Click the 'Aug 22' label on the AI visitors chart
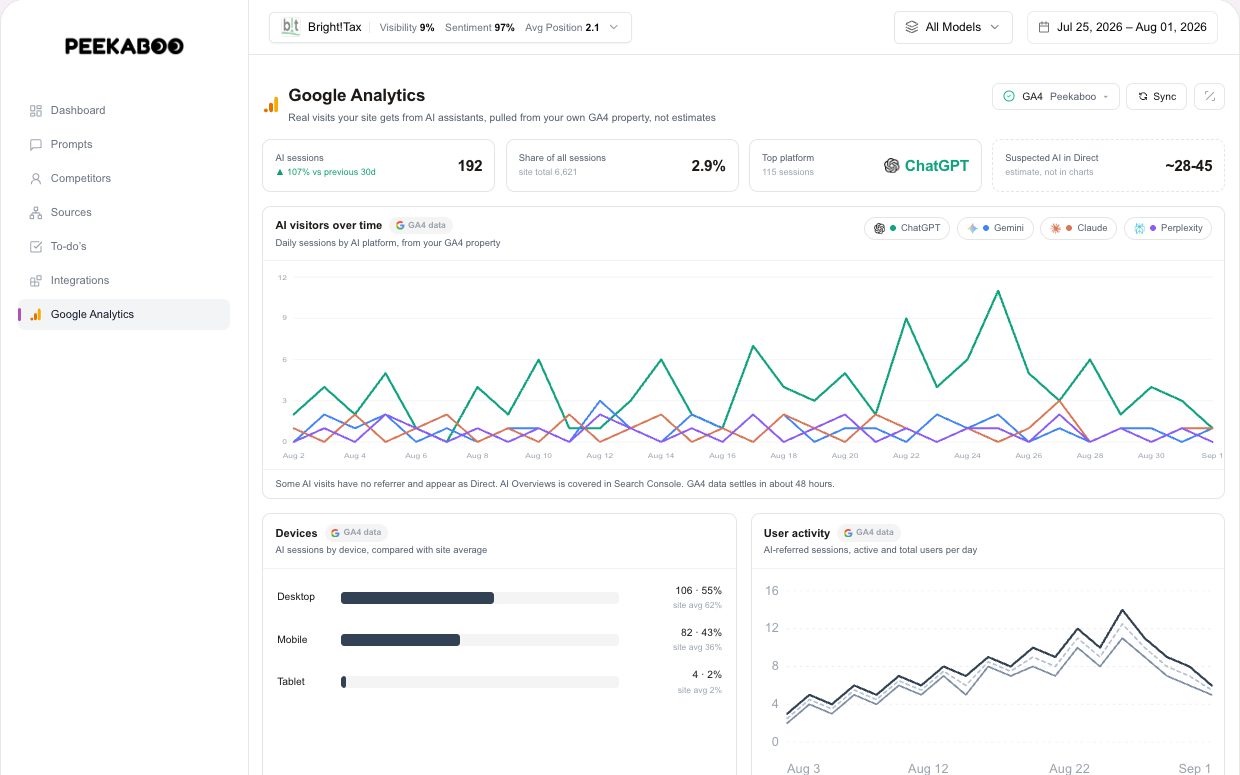This screenshot has height=775, width=1240. [x=906, y=455]
